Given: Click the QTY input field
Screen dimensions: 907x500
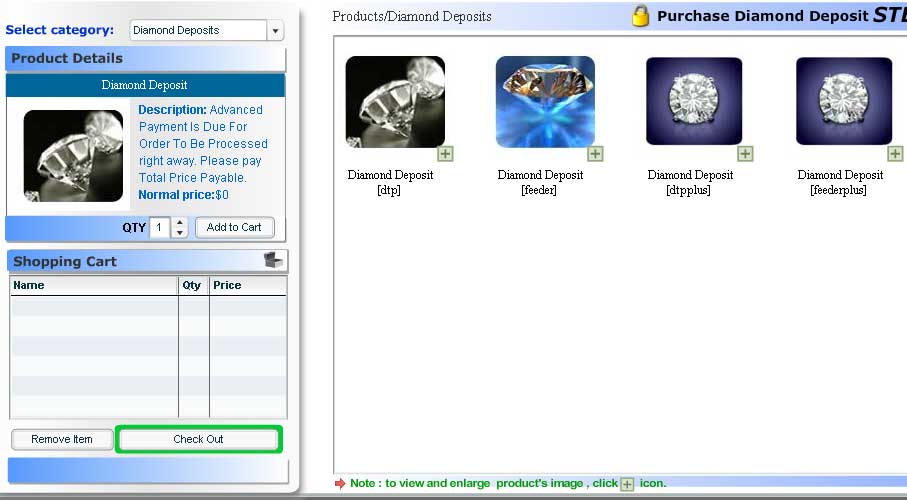Looking at the screenshot, I should [160, 227].
